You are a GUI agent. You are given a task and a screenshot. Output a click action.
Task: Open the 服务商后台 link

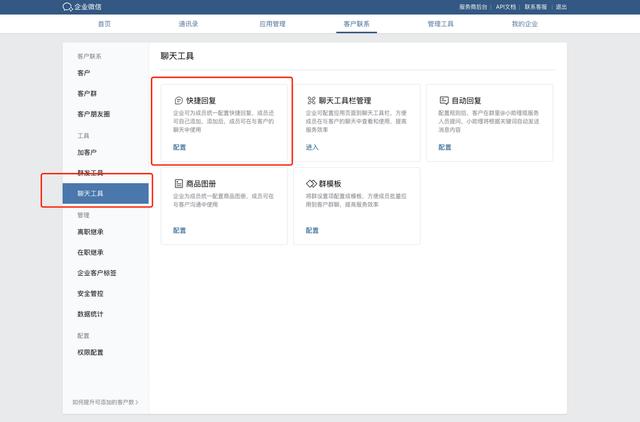coord(473,7)
